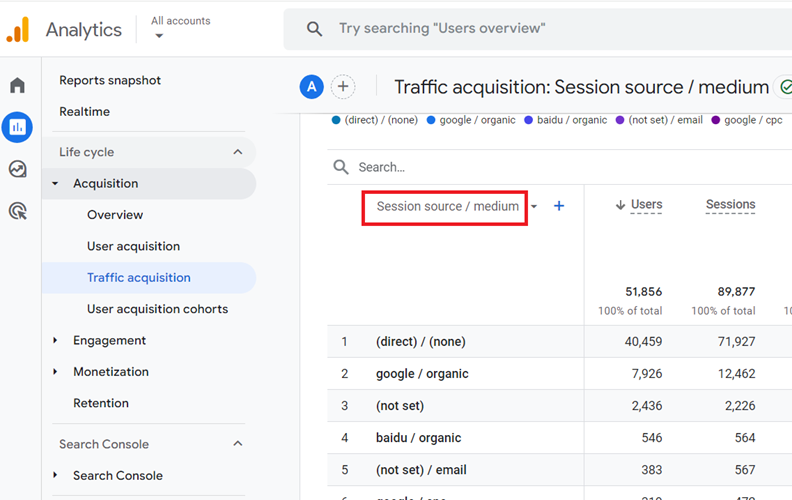Image resolution: width=792 pixels, height=500 pixels.
Task: Click the (not set) / email table row
Action: (x=560, y=470)
